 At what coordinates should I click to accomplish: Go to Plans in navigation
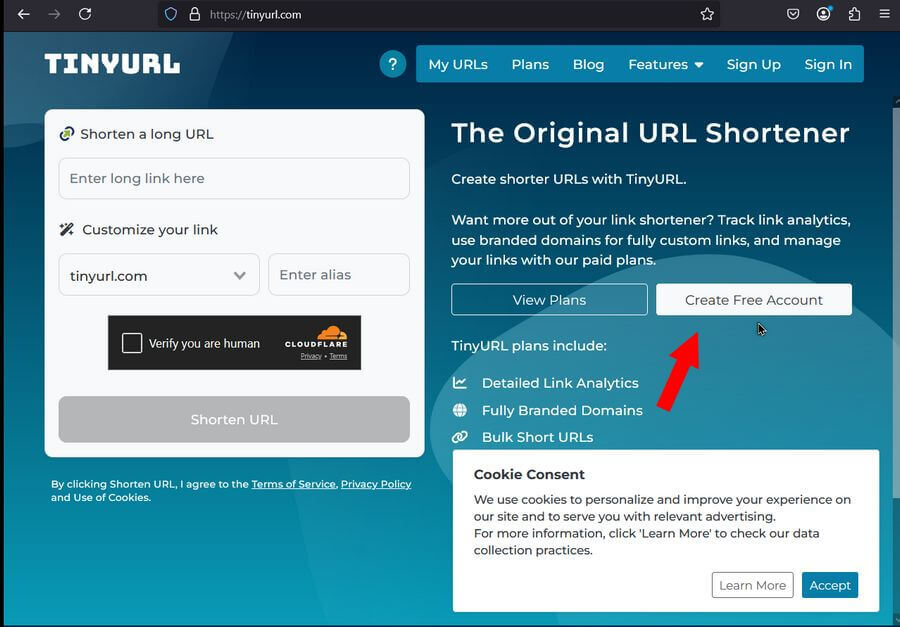530,64
